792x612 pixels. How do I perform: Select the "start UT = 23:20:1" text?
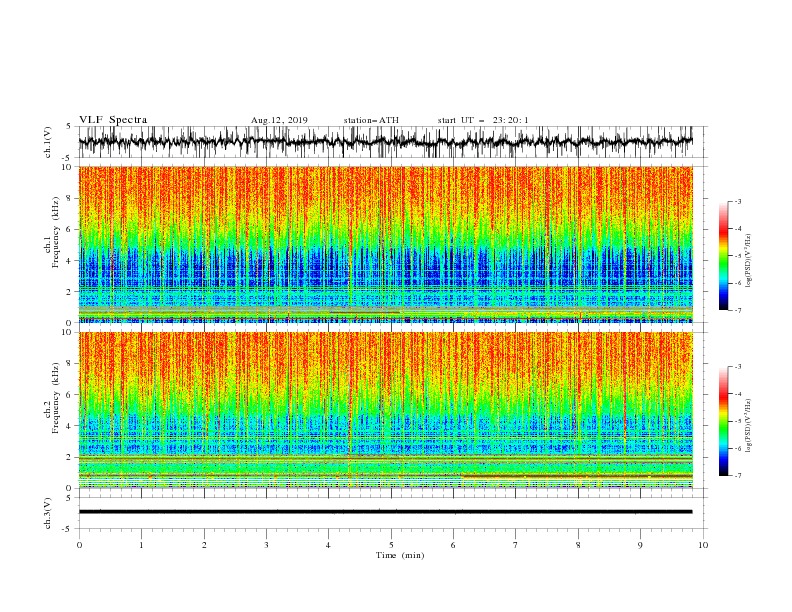pyautogui.click(x=483, y=120)
